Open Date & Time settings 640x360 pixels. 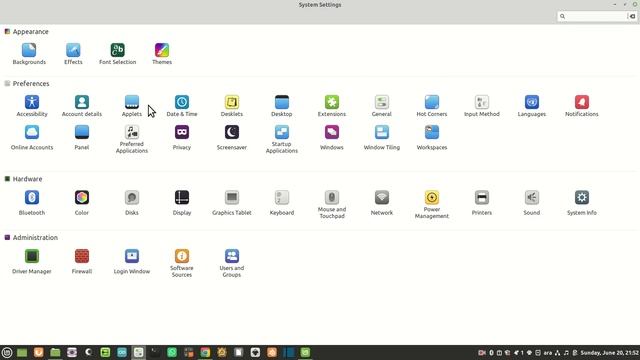182,106
